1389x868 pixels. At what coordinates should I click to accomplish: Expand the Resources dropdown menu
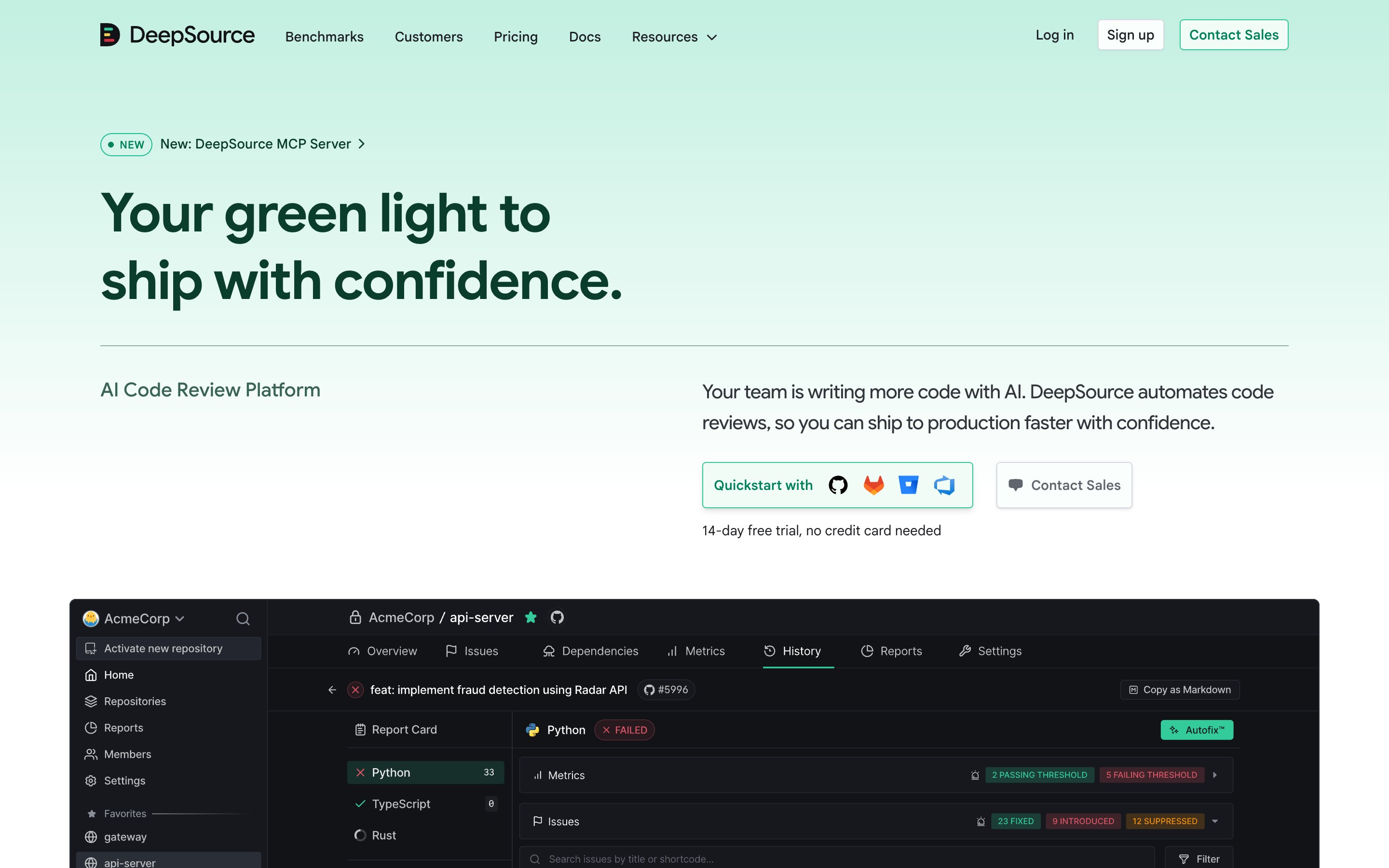point(674,37)
